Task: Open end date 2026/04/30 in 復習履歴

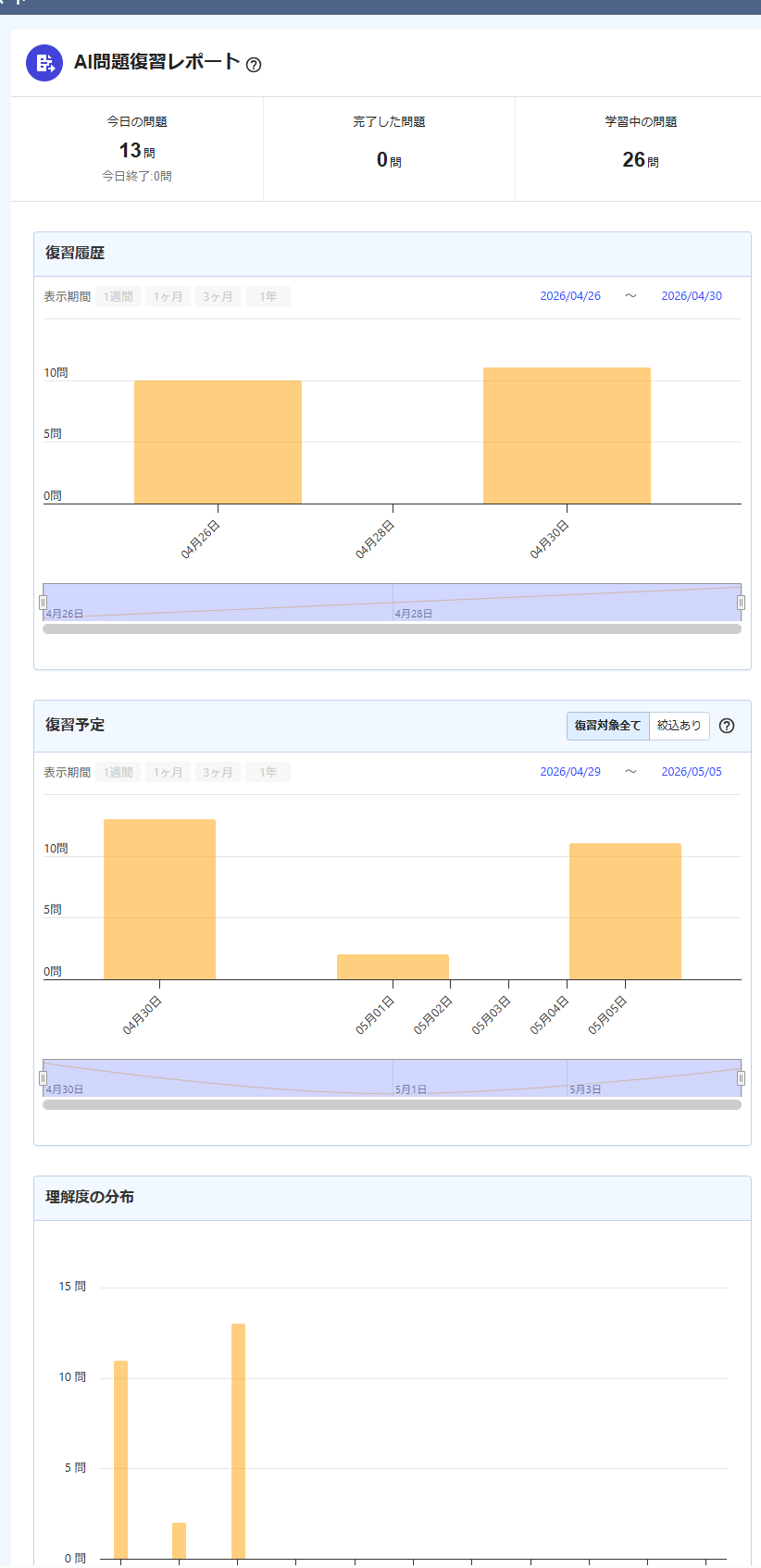Action: tap(692, 296)
